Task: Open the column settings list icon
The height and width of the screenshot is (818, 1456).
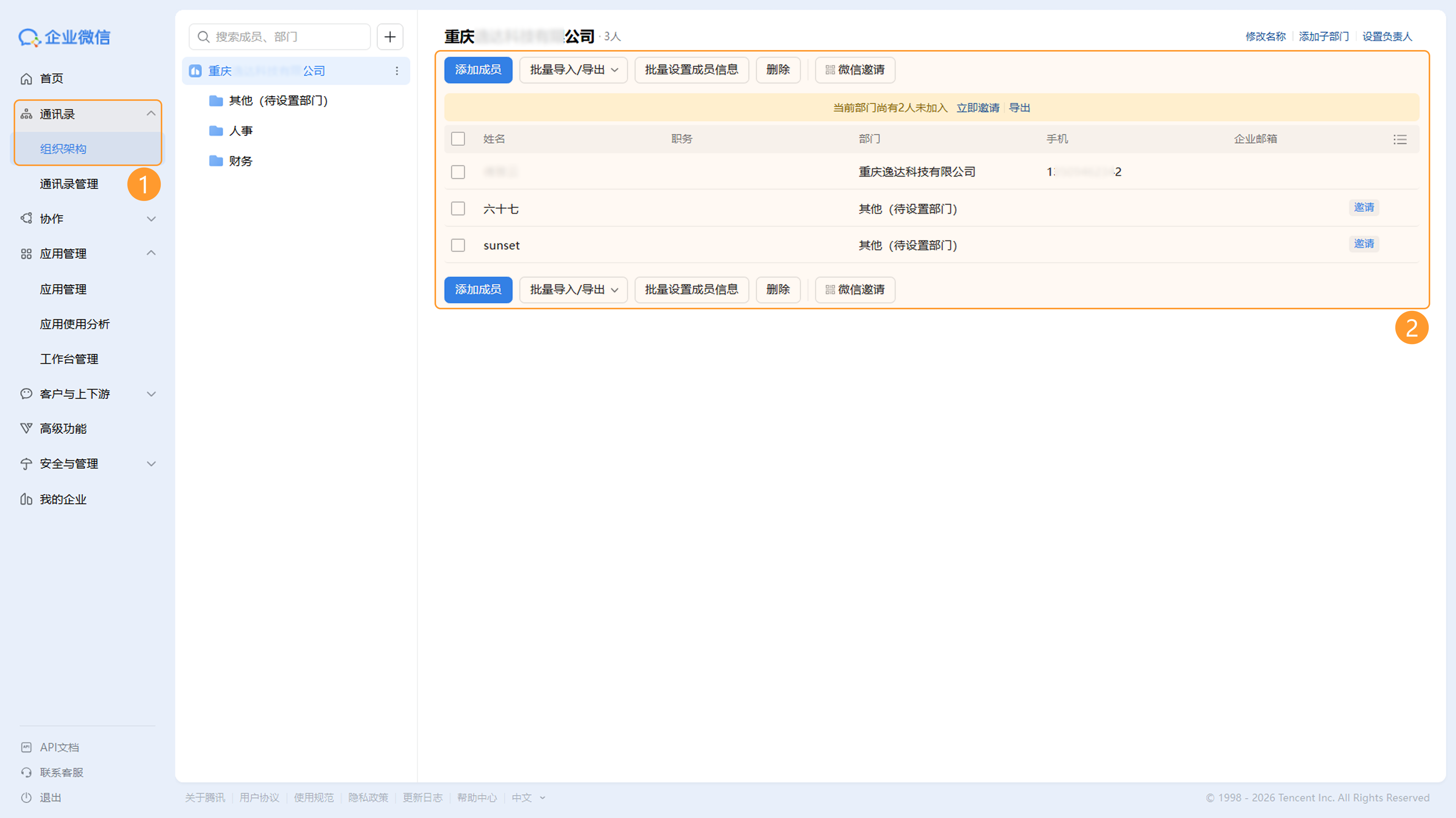Action: coord(1400,139)
